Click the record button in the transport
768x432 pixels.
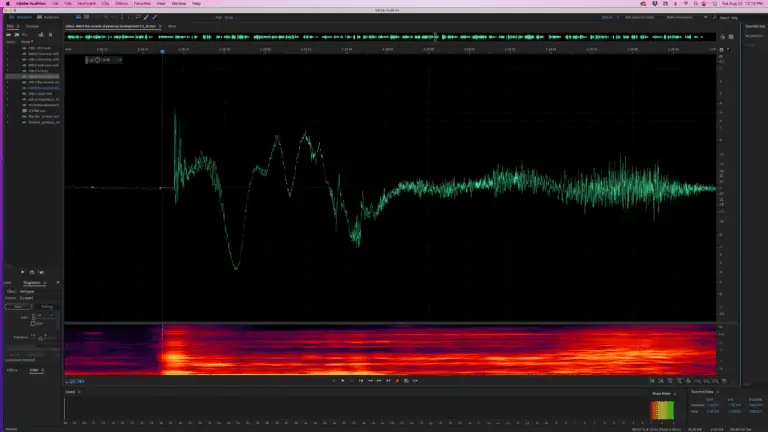click(397, 381)
